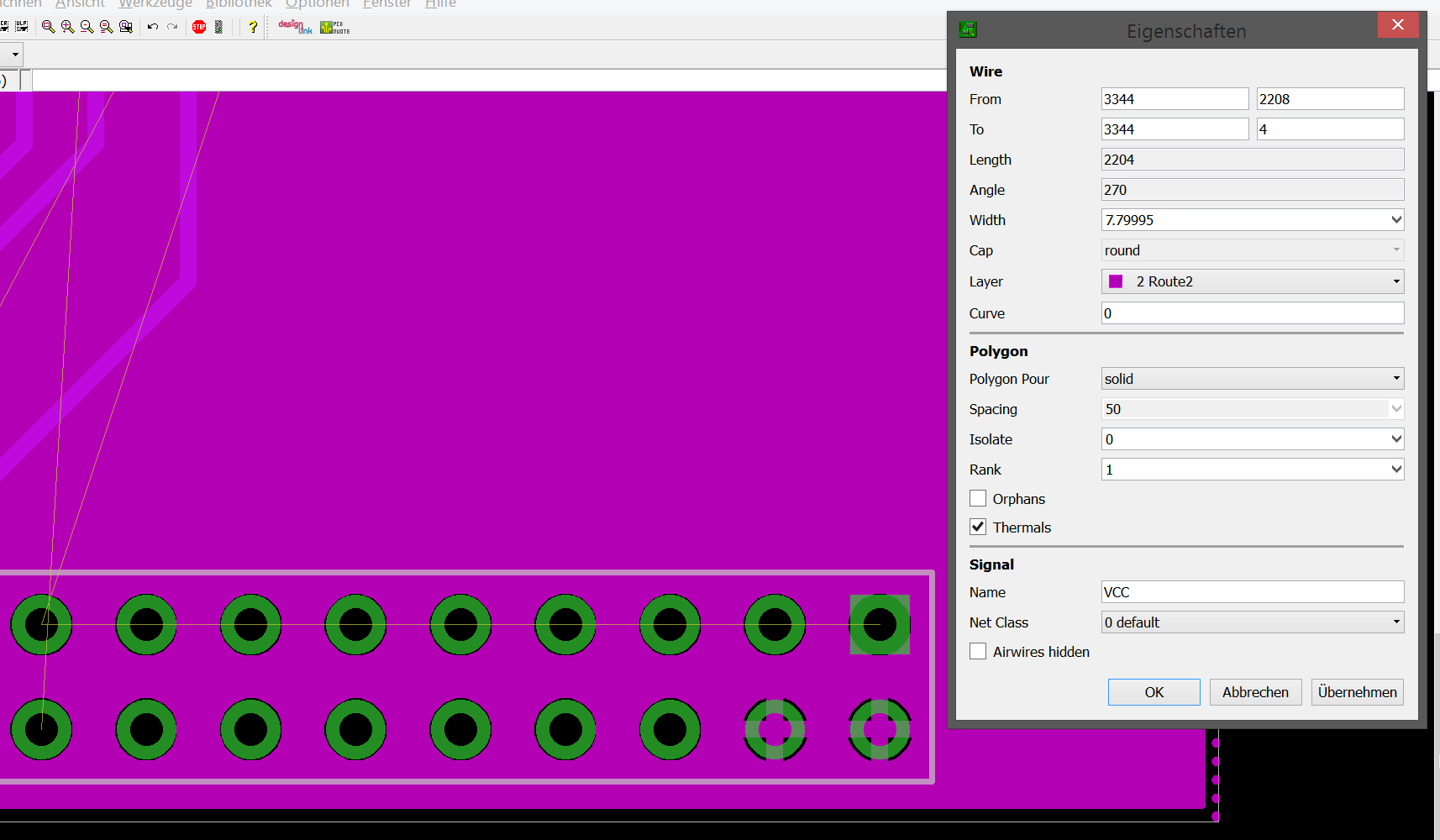This screenshot has width=1440, height=840.
Task: Open the Optionen menu
Action: click(x=317, y=3)
